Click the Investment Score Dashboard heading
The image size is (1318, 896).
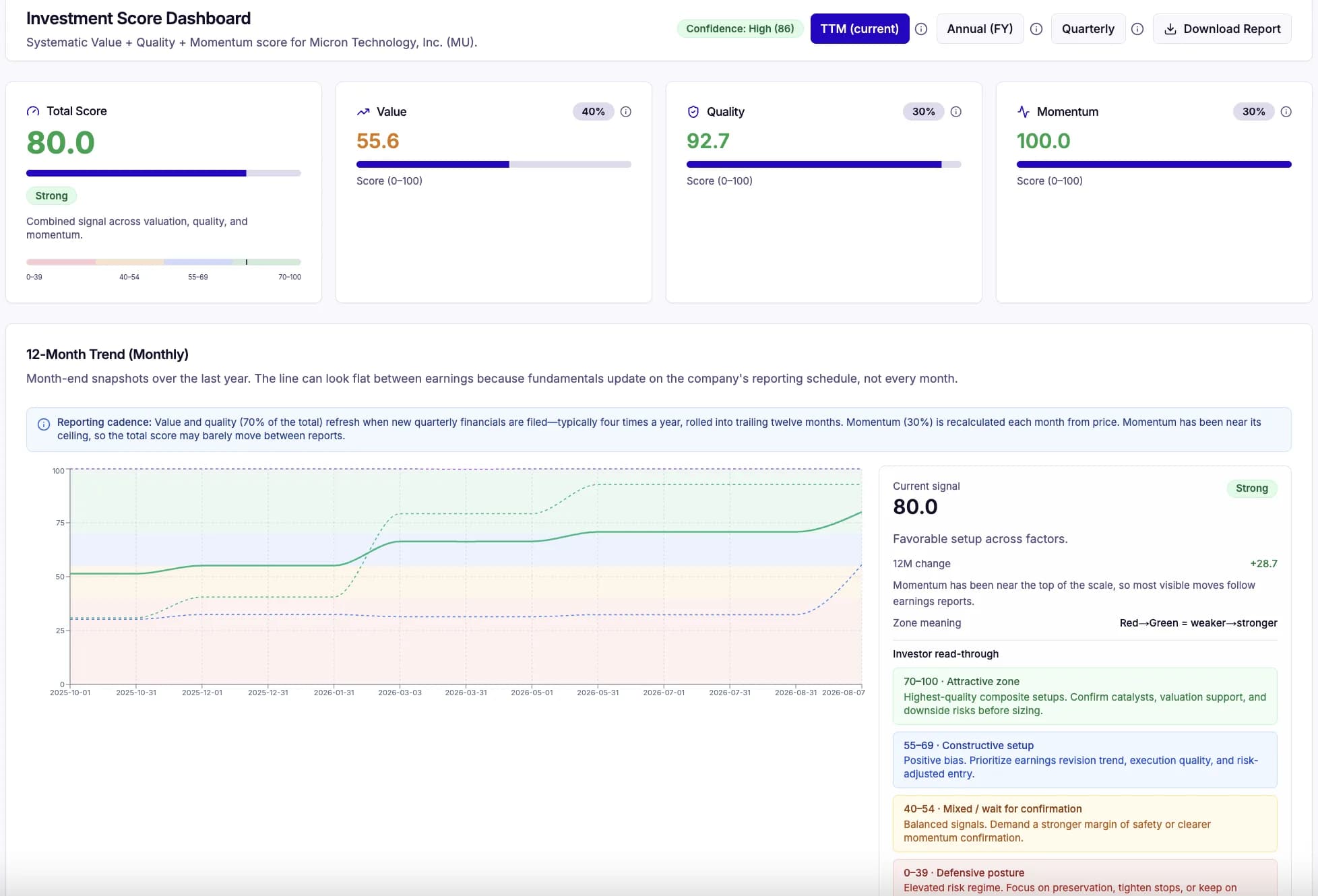(x=138, y=18)
